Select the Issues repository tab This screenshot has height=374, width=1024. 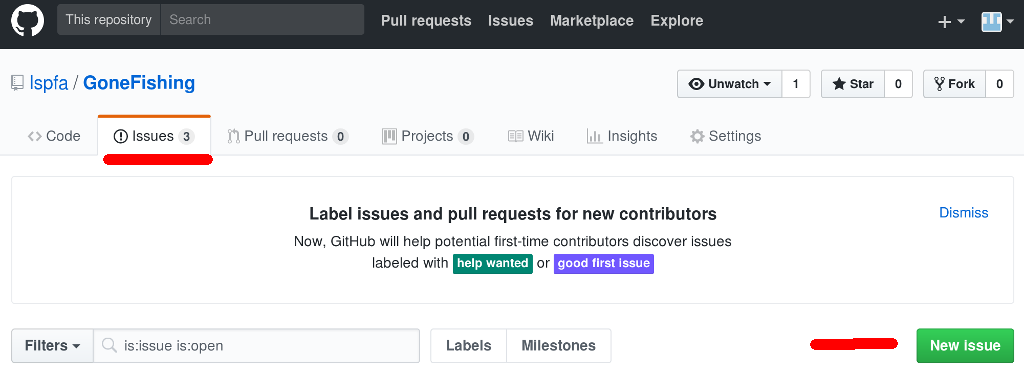tap(154, 136)
